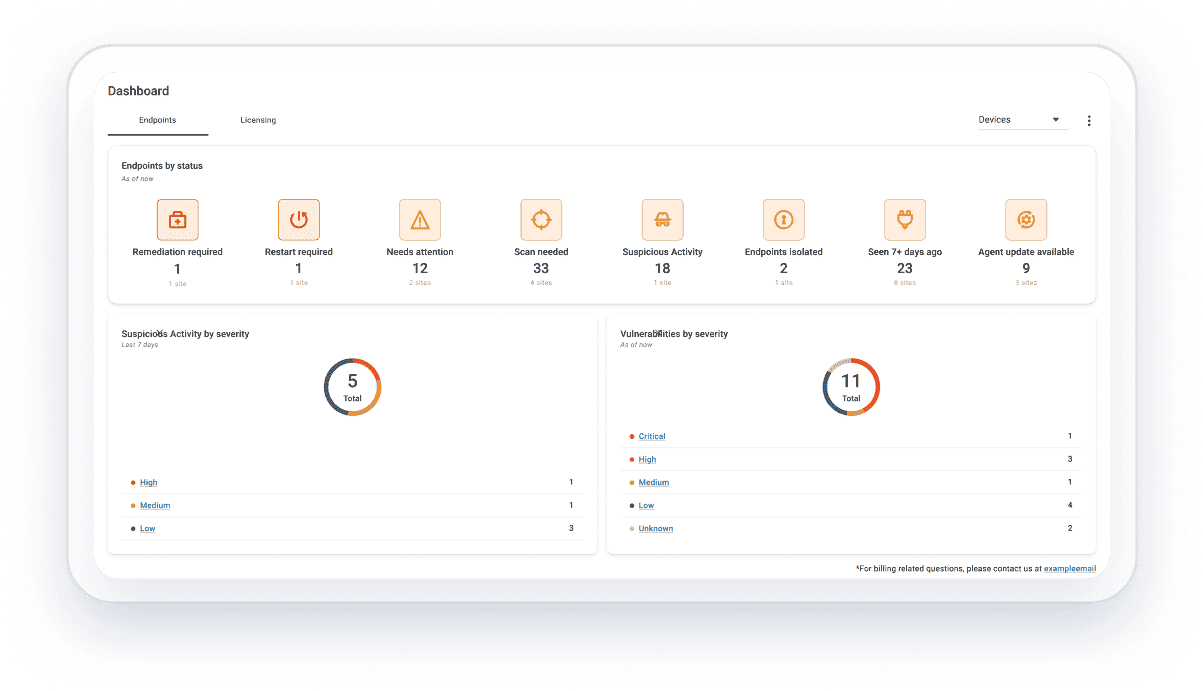The width and height of the screenshot is (1203, 691).
Task: Click the Restart required power icon
Action: (299, 219)
